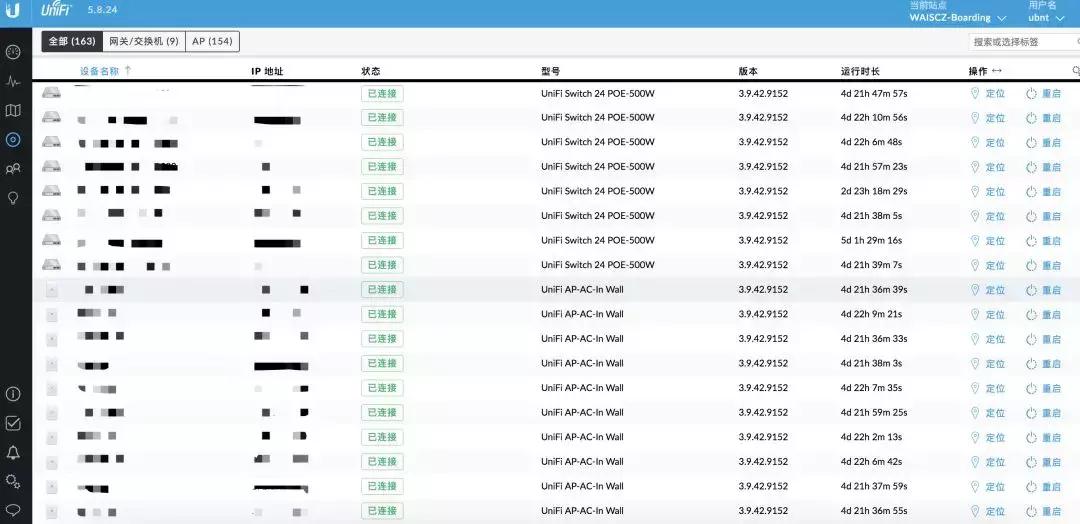1080x524 pixels.
Task: Open the Insights lightbulb sidebar icon
Action: tap(13, 198)
